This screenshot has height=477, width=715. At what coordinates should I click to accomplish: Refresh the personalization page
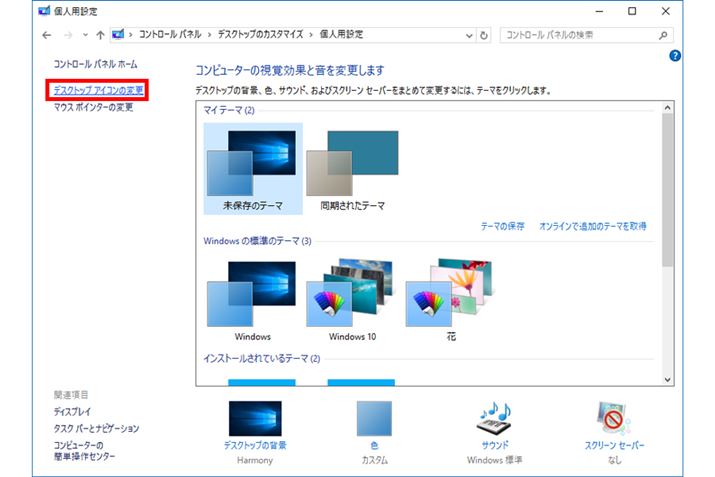click(x=483, y=35)
